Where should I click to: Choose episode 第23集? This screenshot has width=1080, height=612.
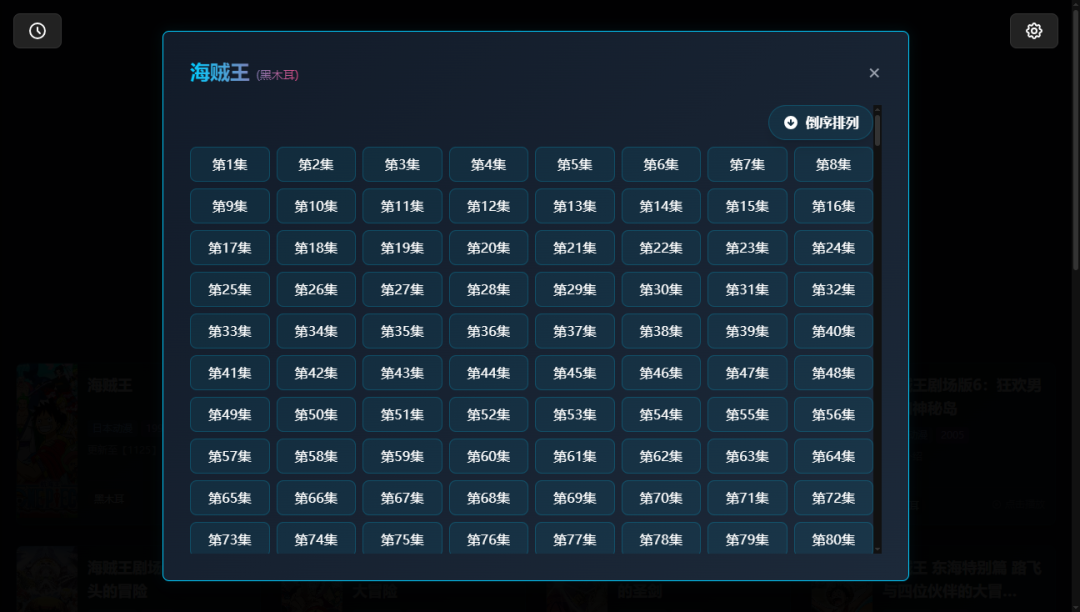[747, 248]
